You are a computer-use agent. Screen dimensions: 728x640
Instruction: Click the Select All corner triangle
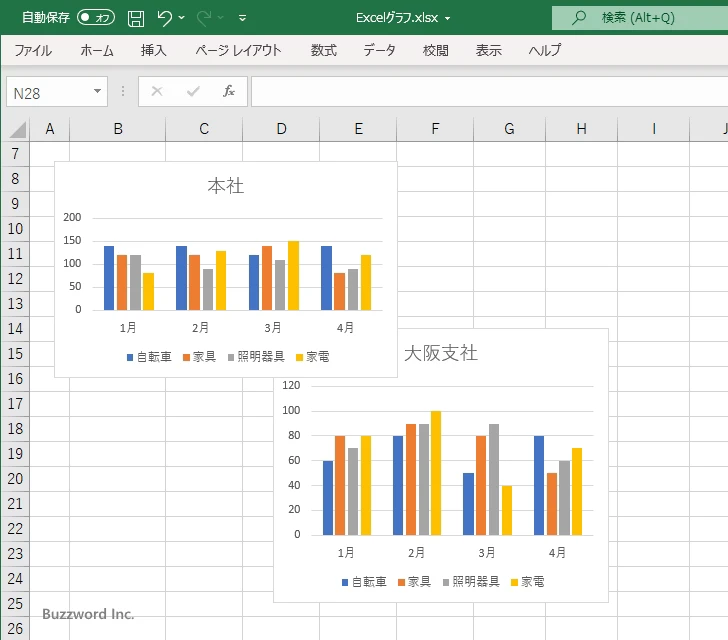18,130
